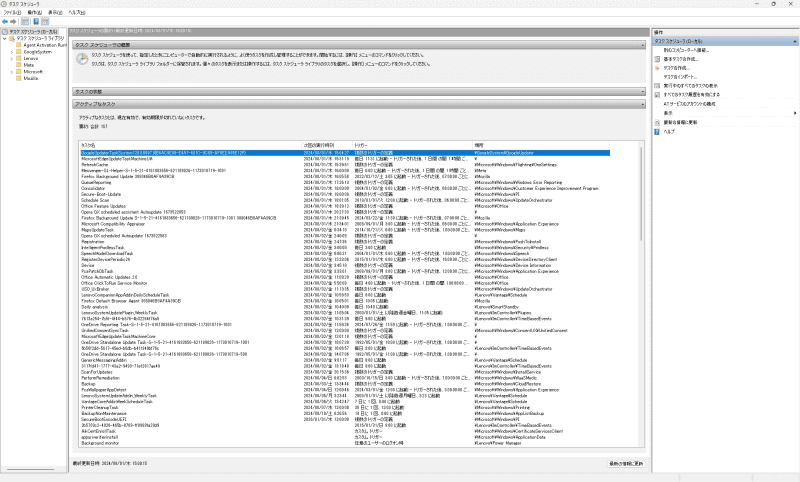Click the 基本タスクの作成 wizard icon
This screenshot has height=482, width=800.
[657, 59]
